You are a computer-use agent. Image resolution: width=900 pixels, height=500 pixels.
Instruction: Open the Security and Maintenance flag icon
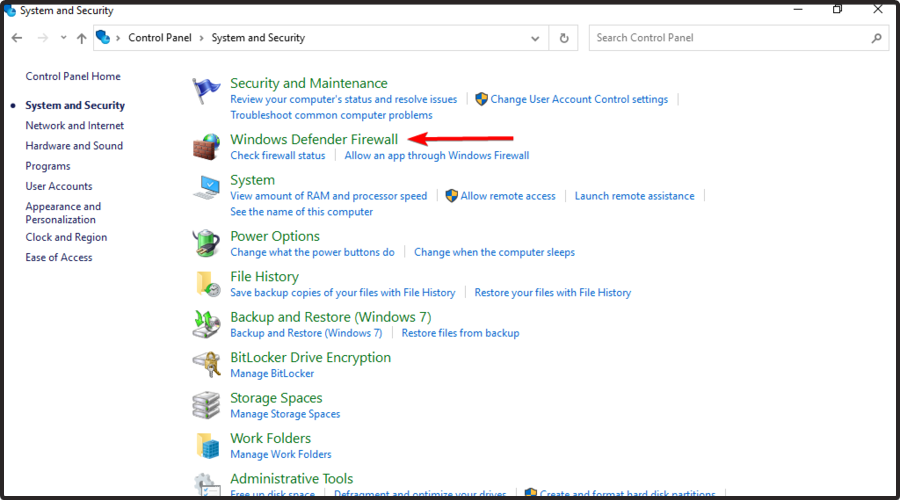pos(206,91)
